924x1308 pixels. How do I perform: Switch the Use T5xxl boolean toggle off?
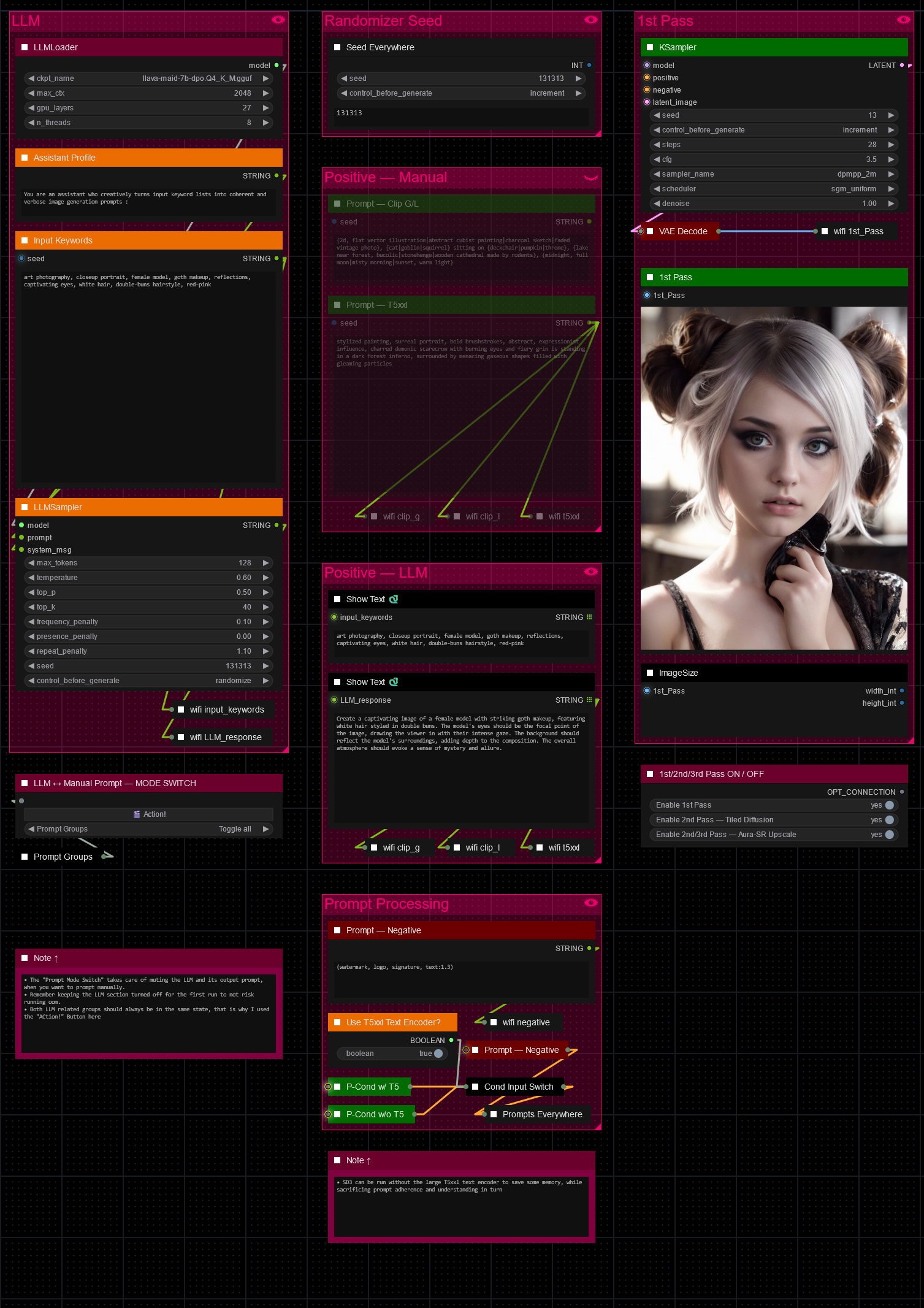(x=438, y=1054)
